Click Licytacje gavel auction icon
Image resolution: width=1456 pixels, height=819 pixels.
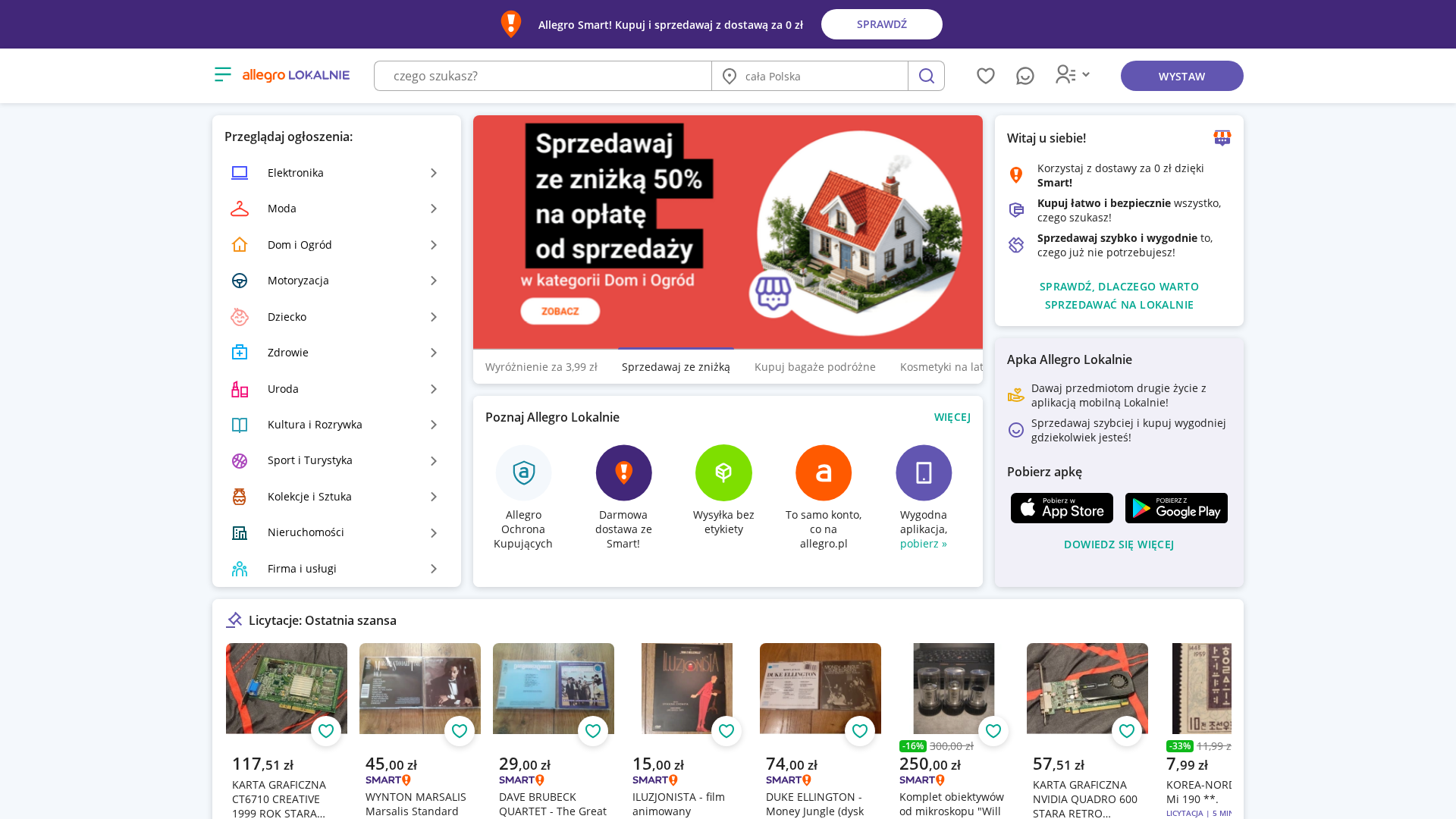pyautogui.click(x=234, y=620)
